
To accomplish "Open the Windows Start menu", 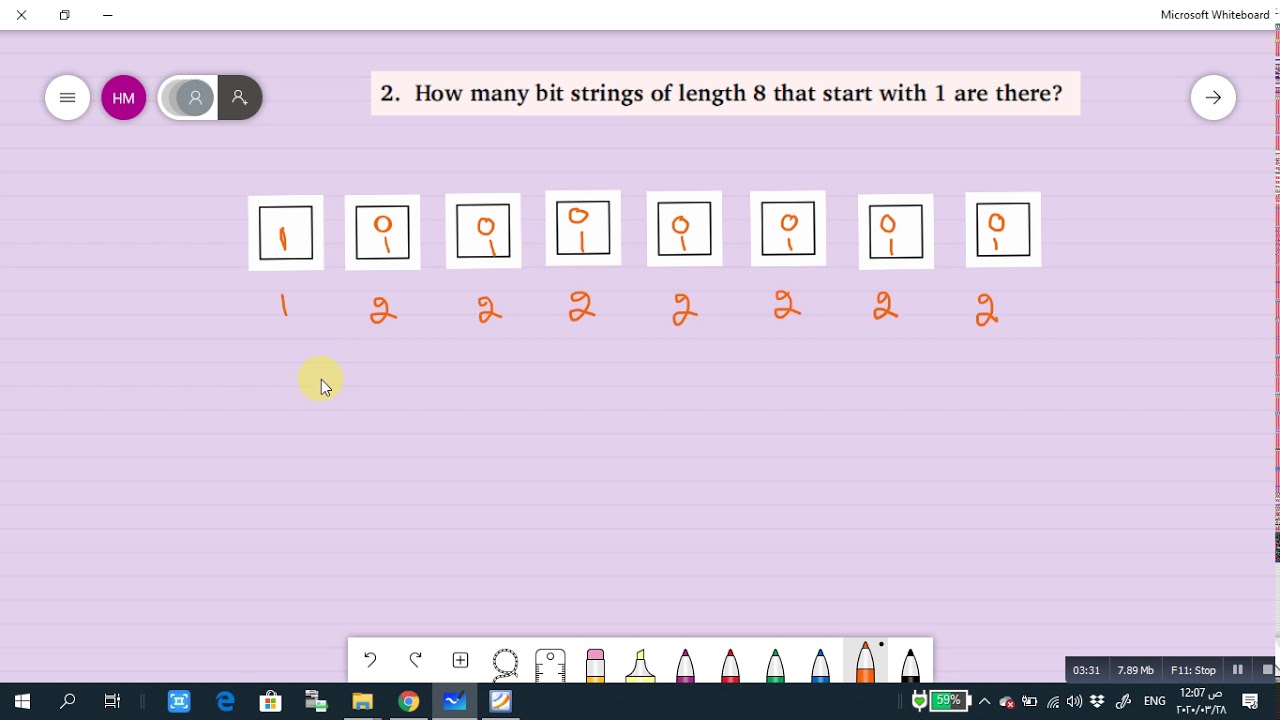I will click(22, 702).
